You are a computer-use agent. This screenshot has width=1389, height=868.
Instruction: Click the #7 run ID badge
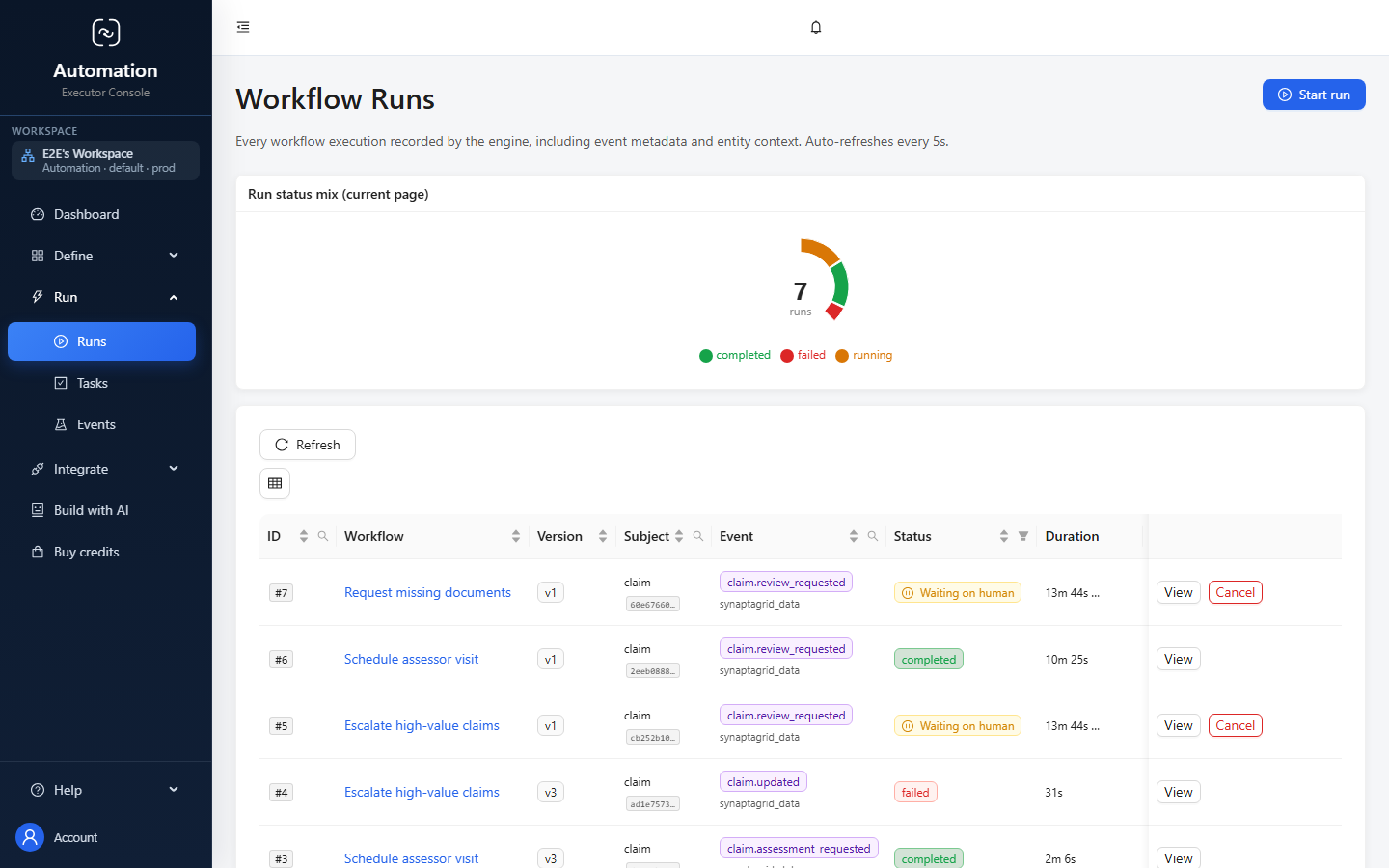click(281, 593)
